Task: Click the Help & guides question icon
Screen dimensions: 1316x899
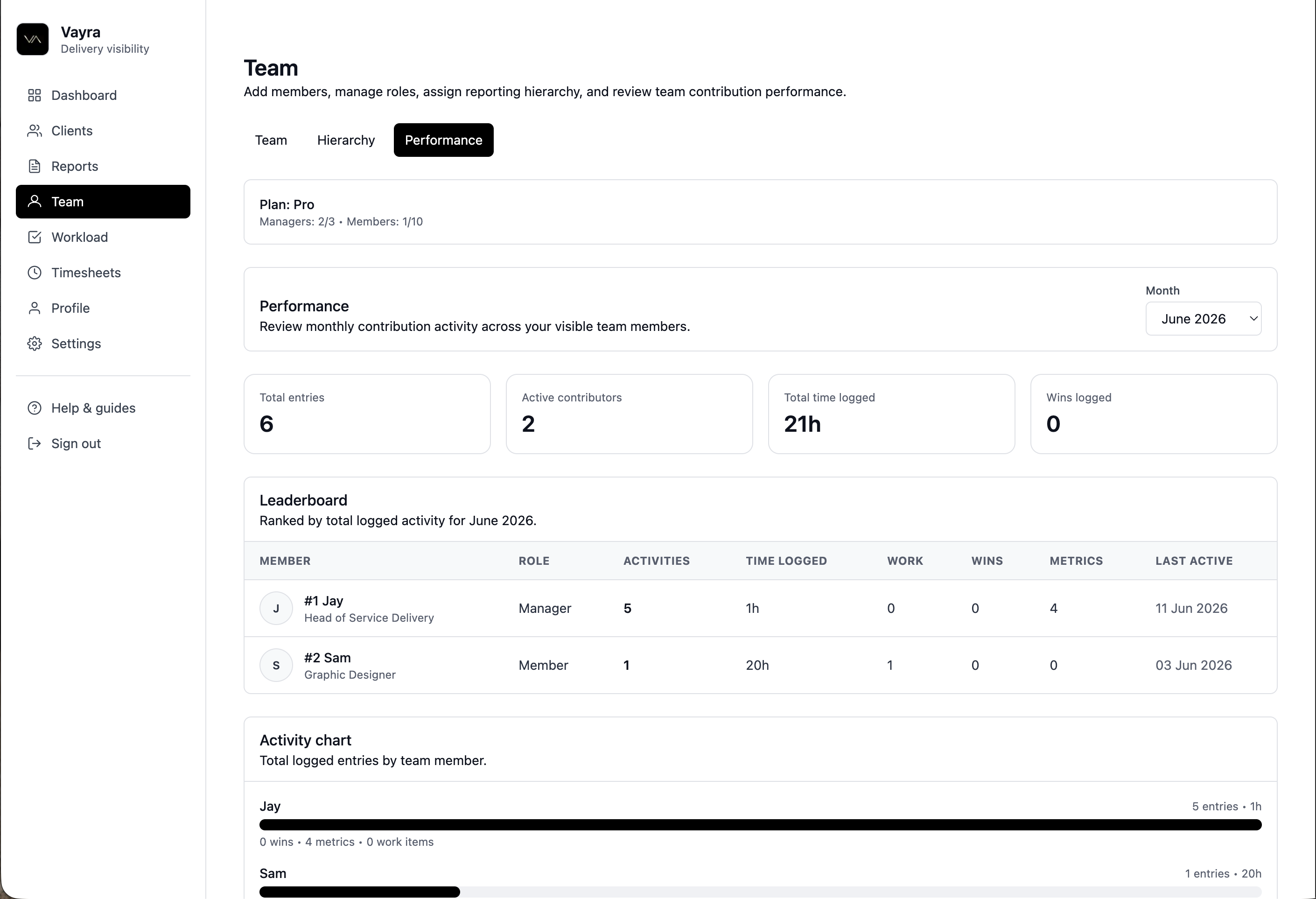Action: pos(35,408)
